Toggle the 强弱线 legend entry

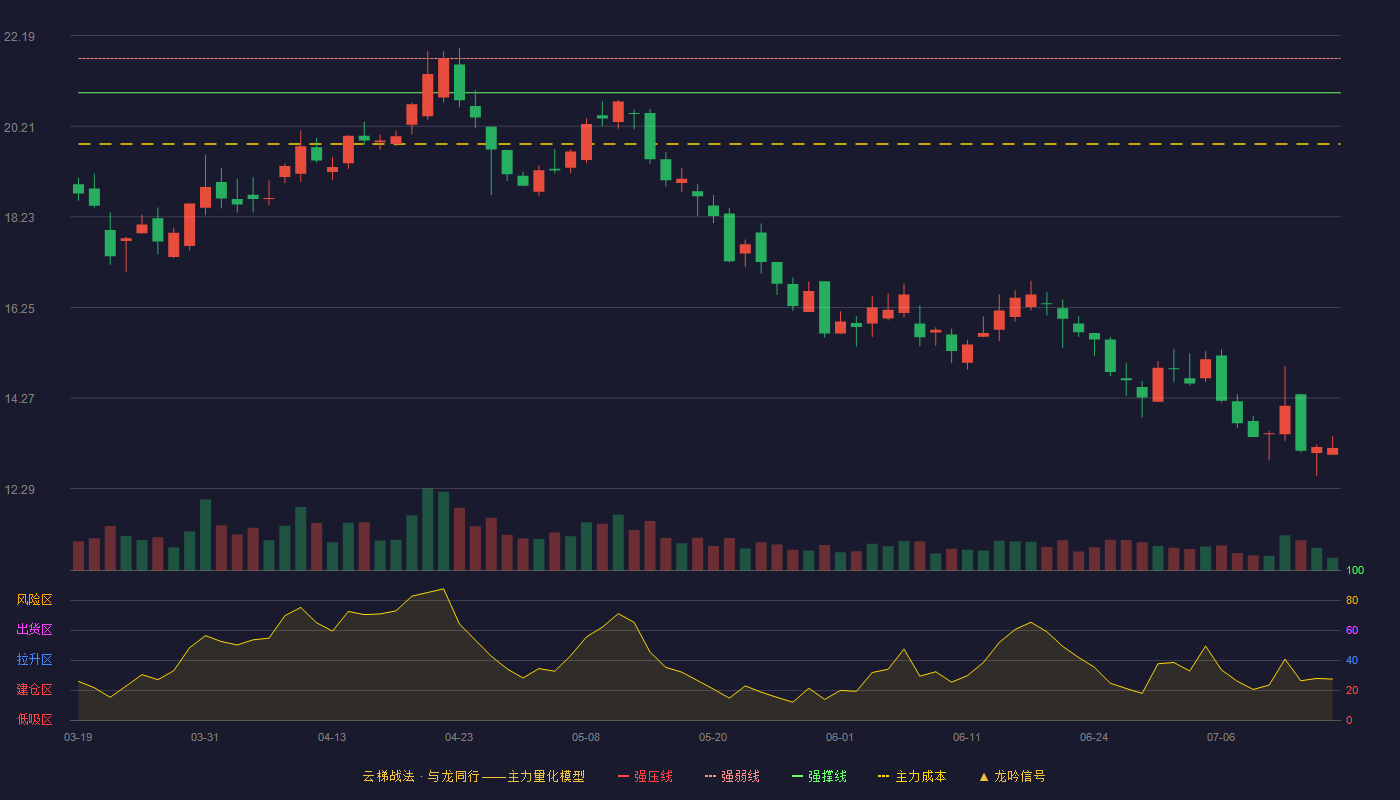732,776
